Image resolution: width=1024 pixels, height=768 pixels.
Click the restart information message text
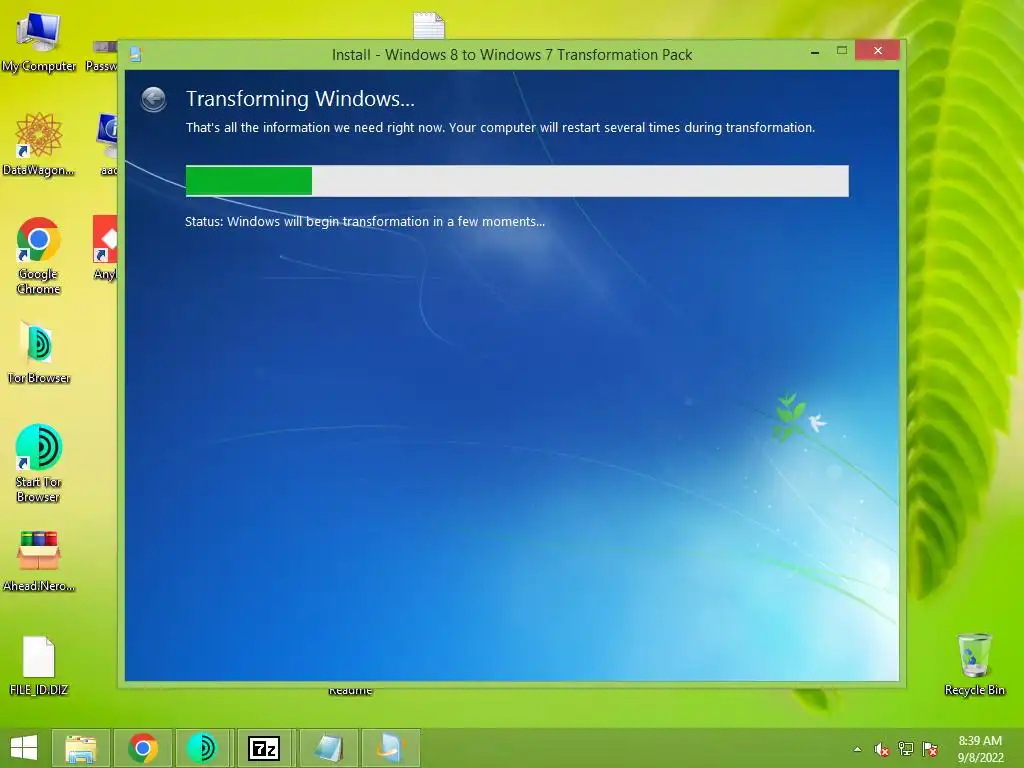tap(500, 127)
